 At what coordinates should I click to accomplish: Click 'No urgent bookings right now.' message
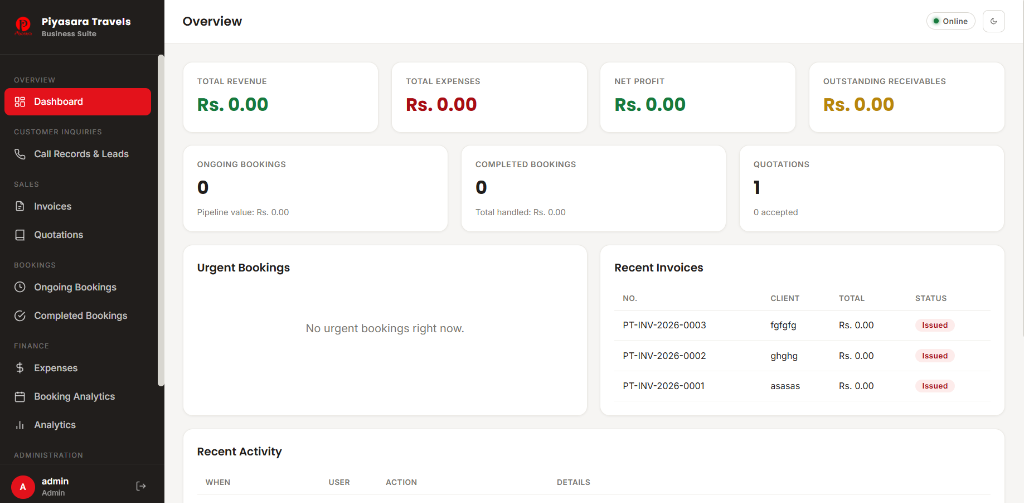[x=385, y=329]
